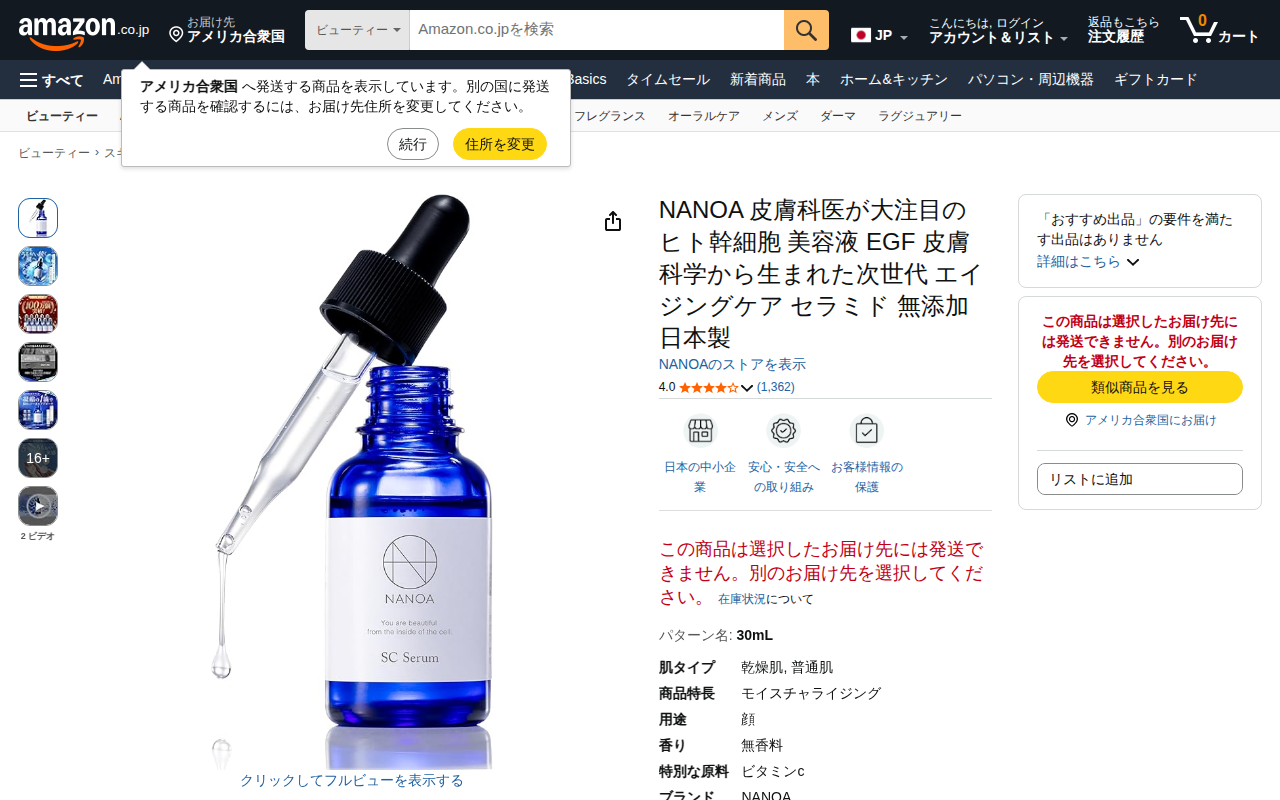Viewport: 1280px width, 800px height.
Task: Click the Amazon.co.jp logo
Action: [x=84, y=30]
